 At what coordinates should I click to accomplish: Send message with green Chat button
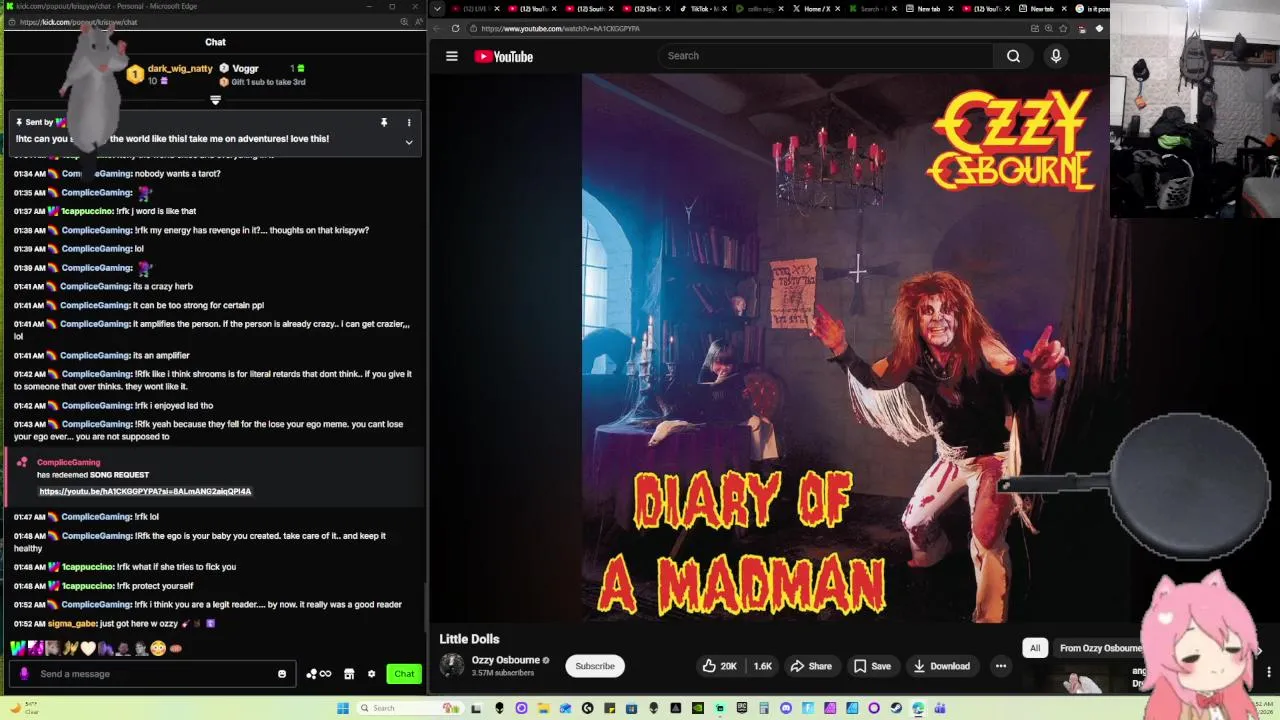(x=404, y=674)
